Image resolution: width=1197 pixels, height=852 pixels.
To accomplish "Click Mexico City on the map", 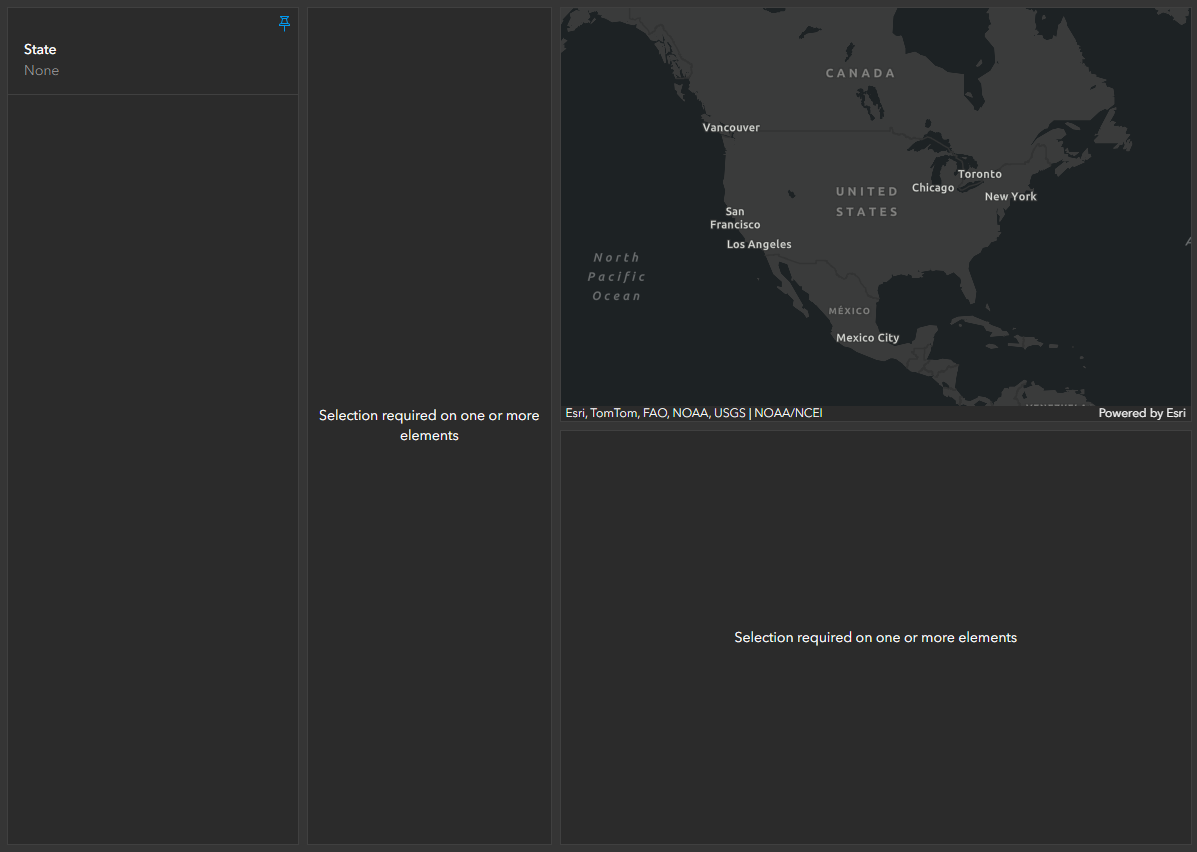I will click(867, 337).
